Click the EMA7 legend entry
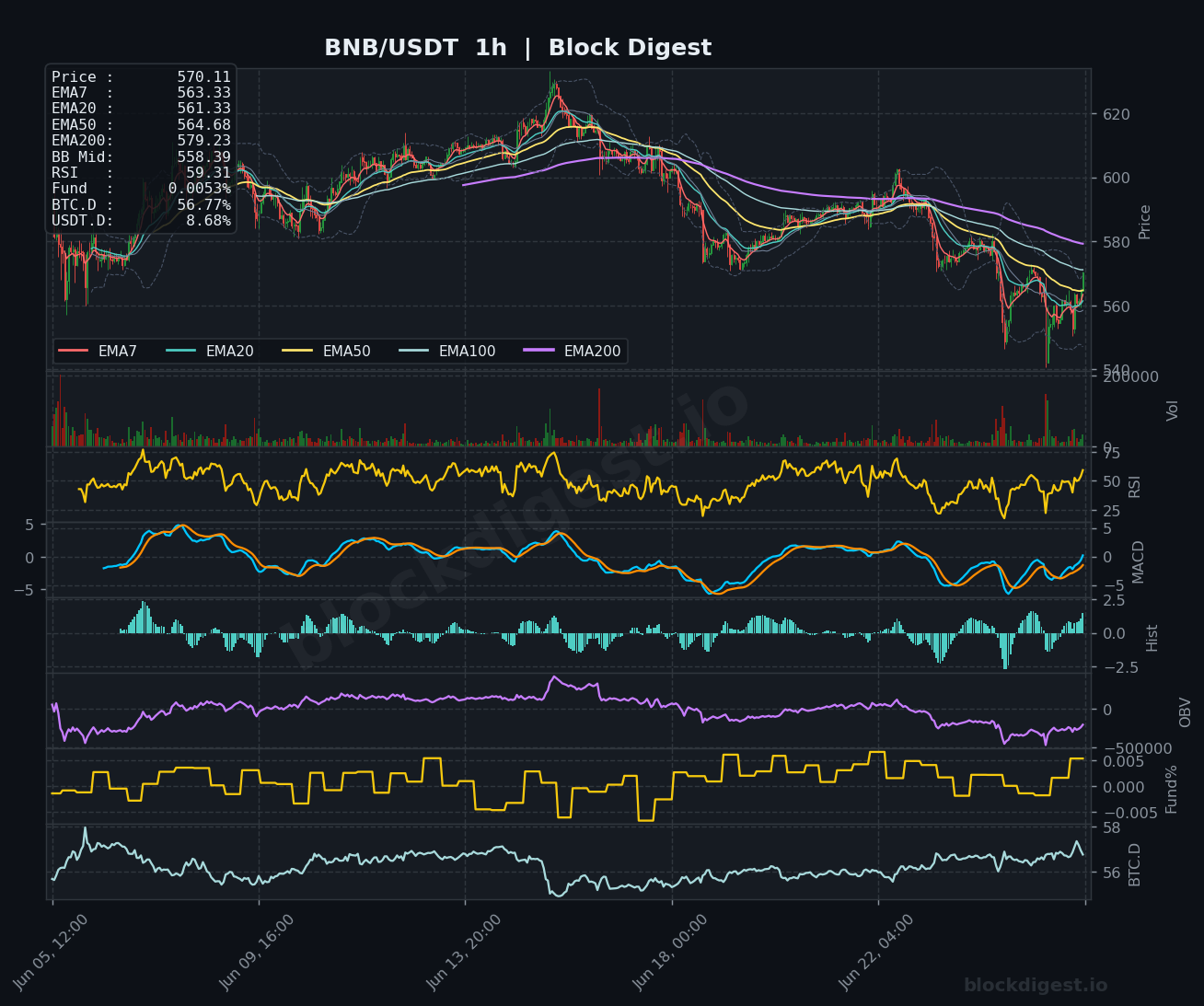Viewport: 1204px width, 1006px height. [x=98, y=351]
